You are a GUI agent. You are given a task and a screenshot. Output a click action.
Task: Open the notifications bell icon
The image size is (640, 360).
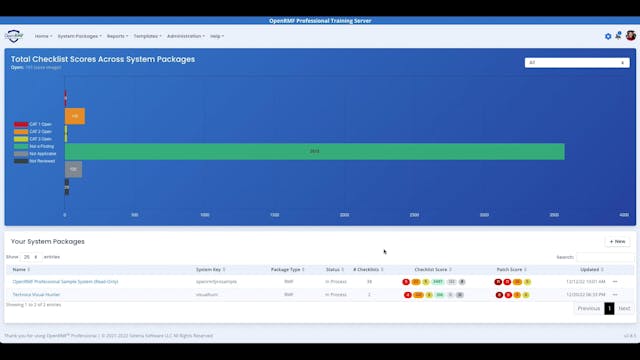618,36
